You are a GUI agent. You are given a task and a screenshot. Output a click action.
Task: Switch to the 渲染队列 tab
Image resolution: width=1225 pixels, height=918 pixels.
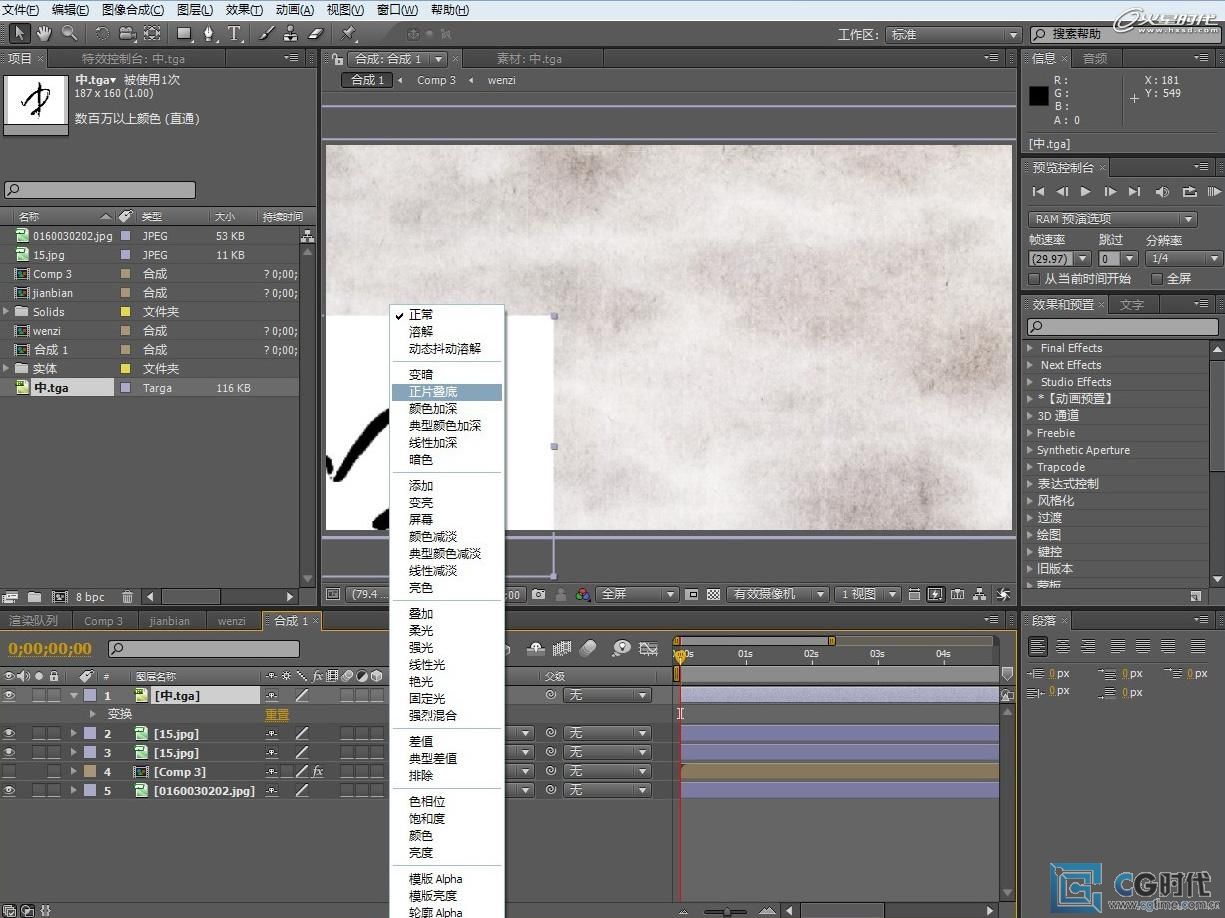click(x=34, y=621)
